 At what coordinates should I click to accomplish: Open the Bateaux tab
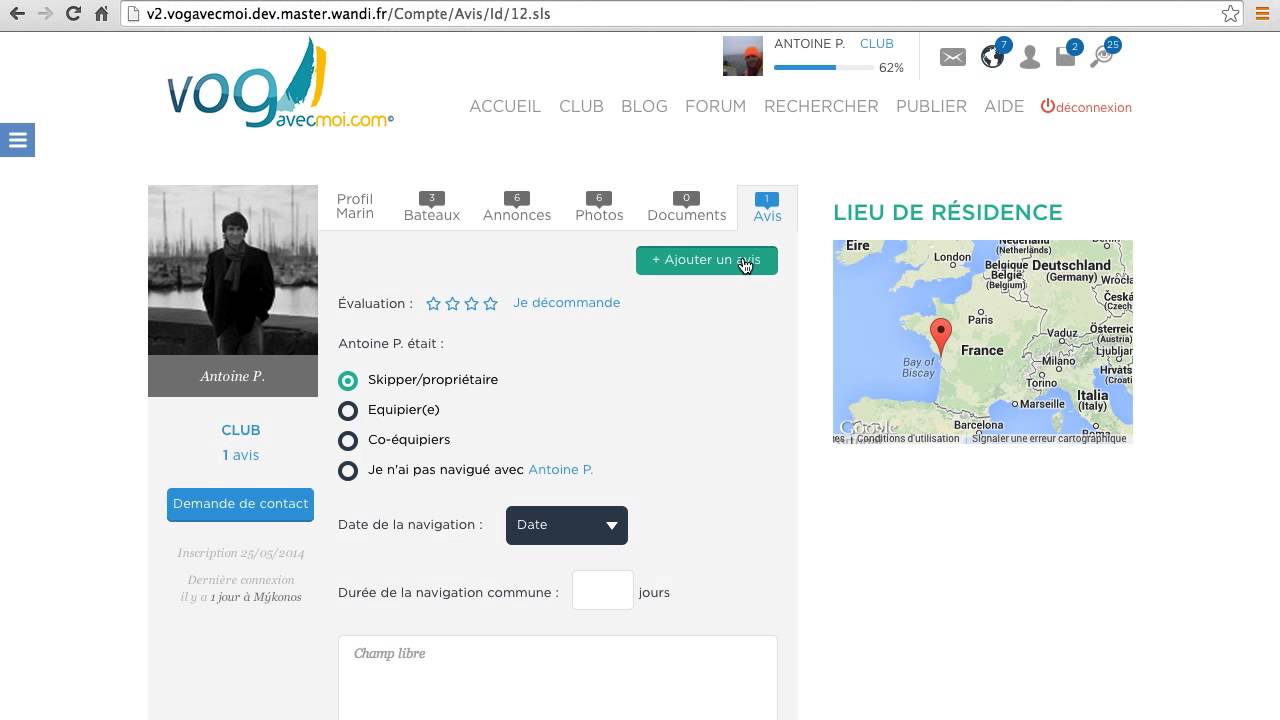coord(432,207)
